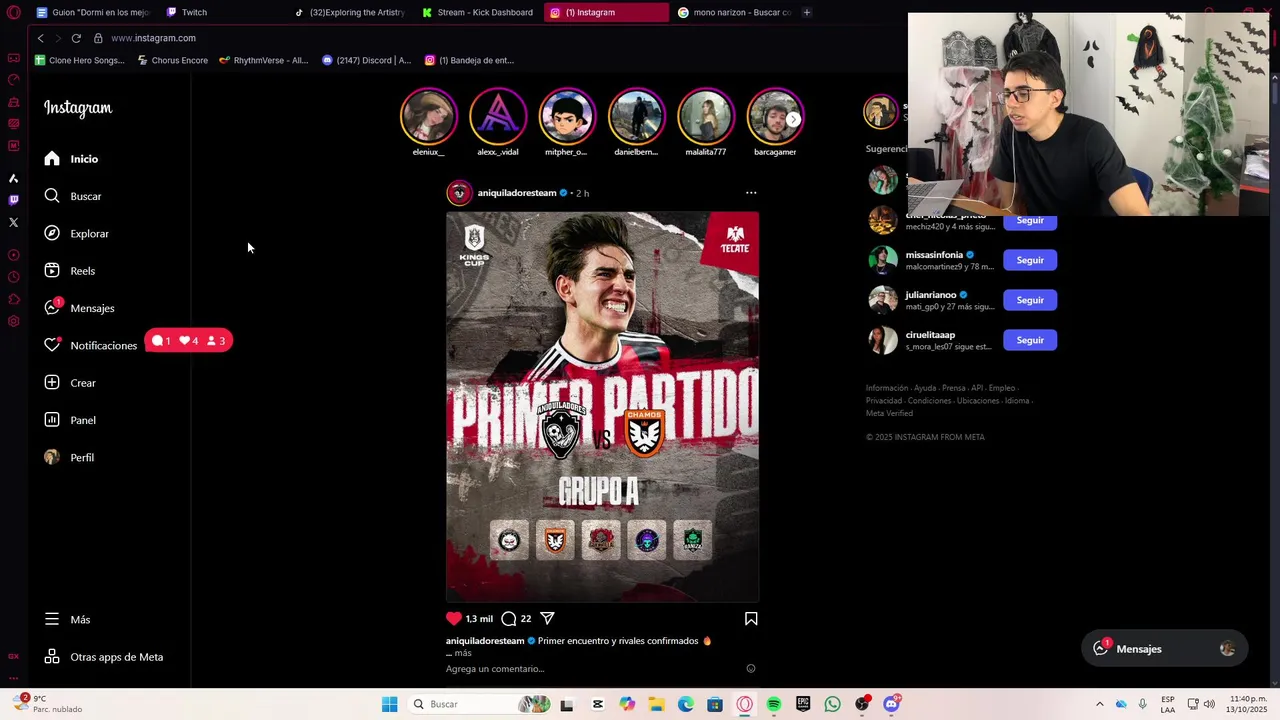Expand the caption with 'más'
This screenshot has height=720, width=1280.
pyautogui.click(x=462, y=653)
